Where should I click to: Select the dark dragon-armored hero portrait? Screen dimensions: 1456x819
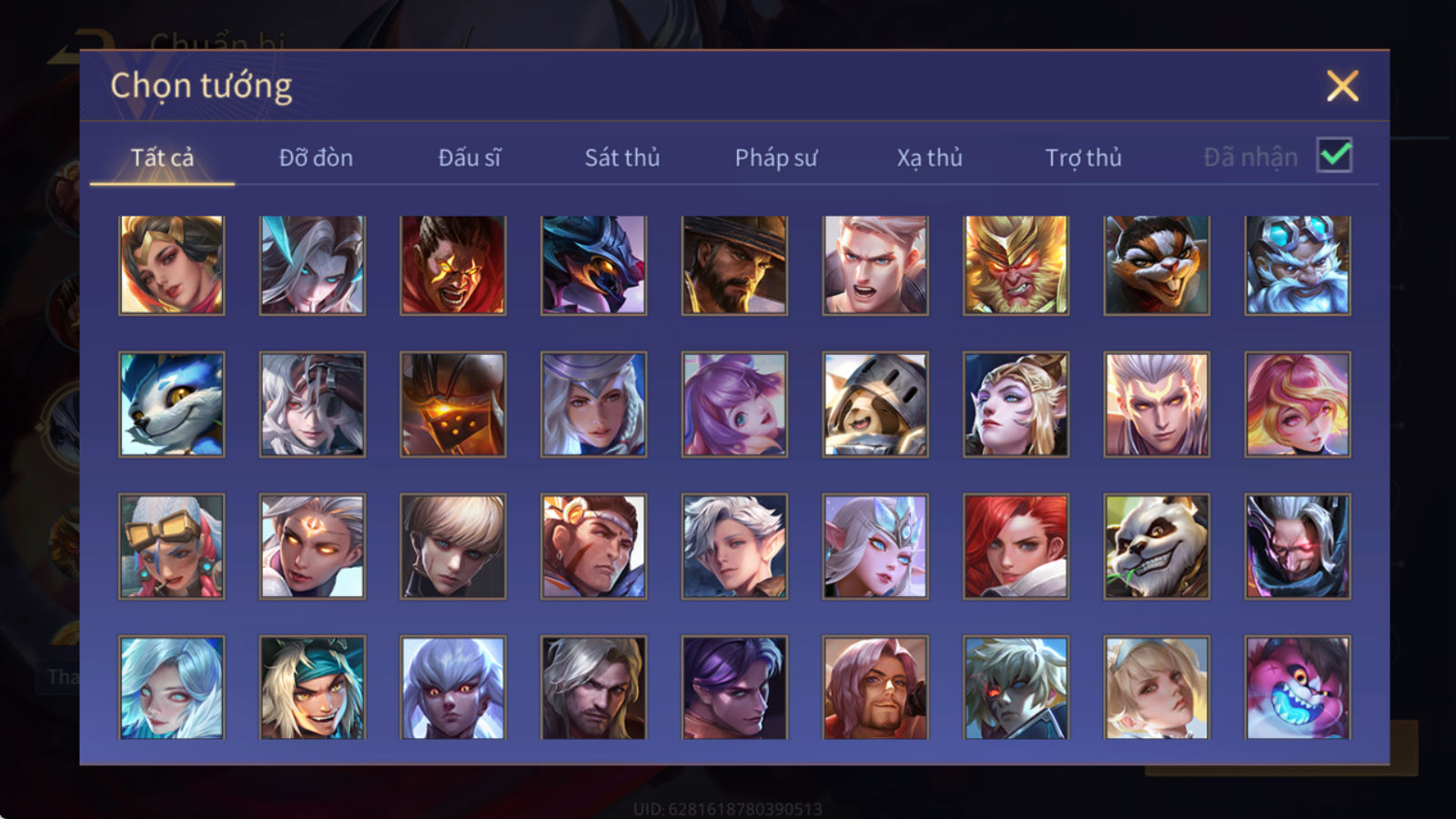(x=593, y=265)
